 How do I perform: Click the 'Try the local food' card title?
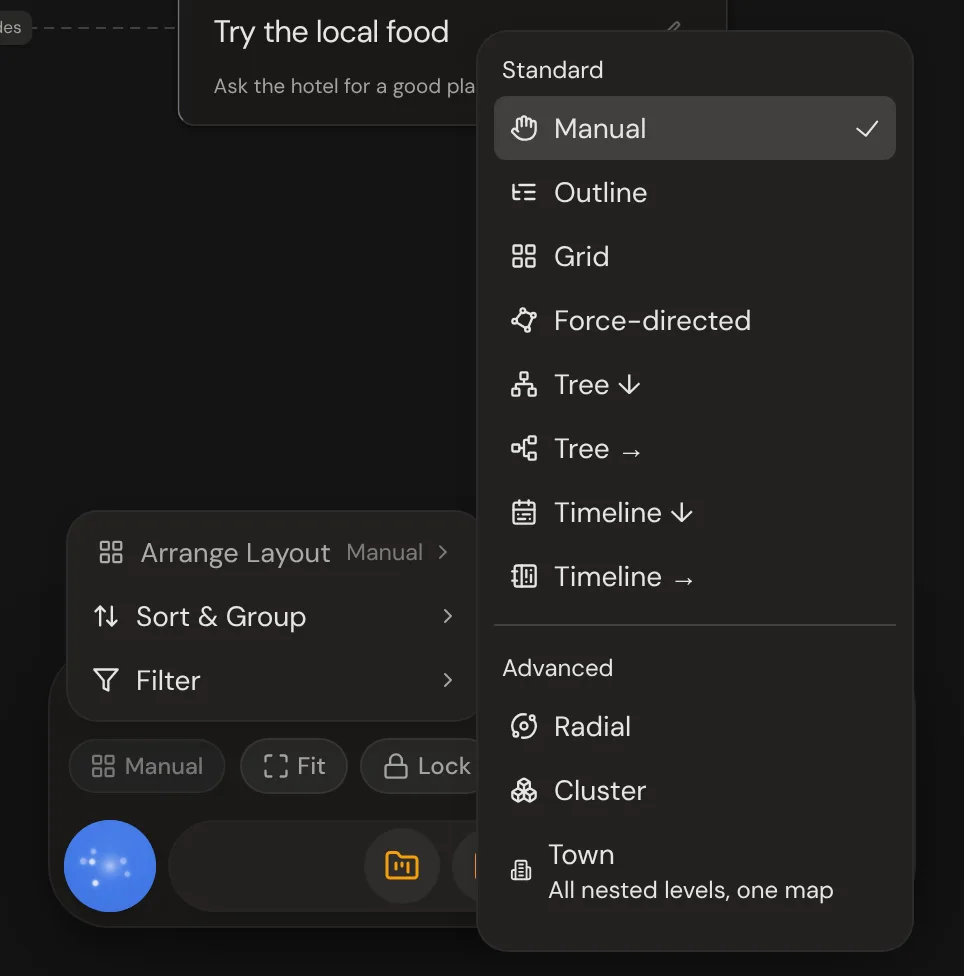(x=331, y=32)
